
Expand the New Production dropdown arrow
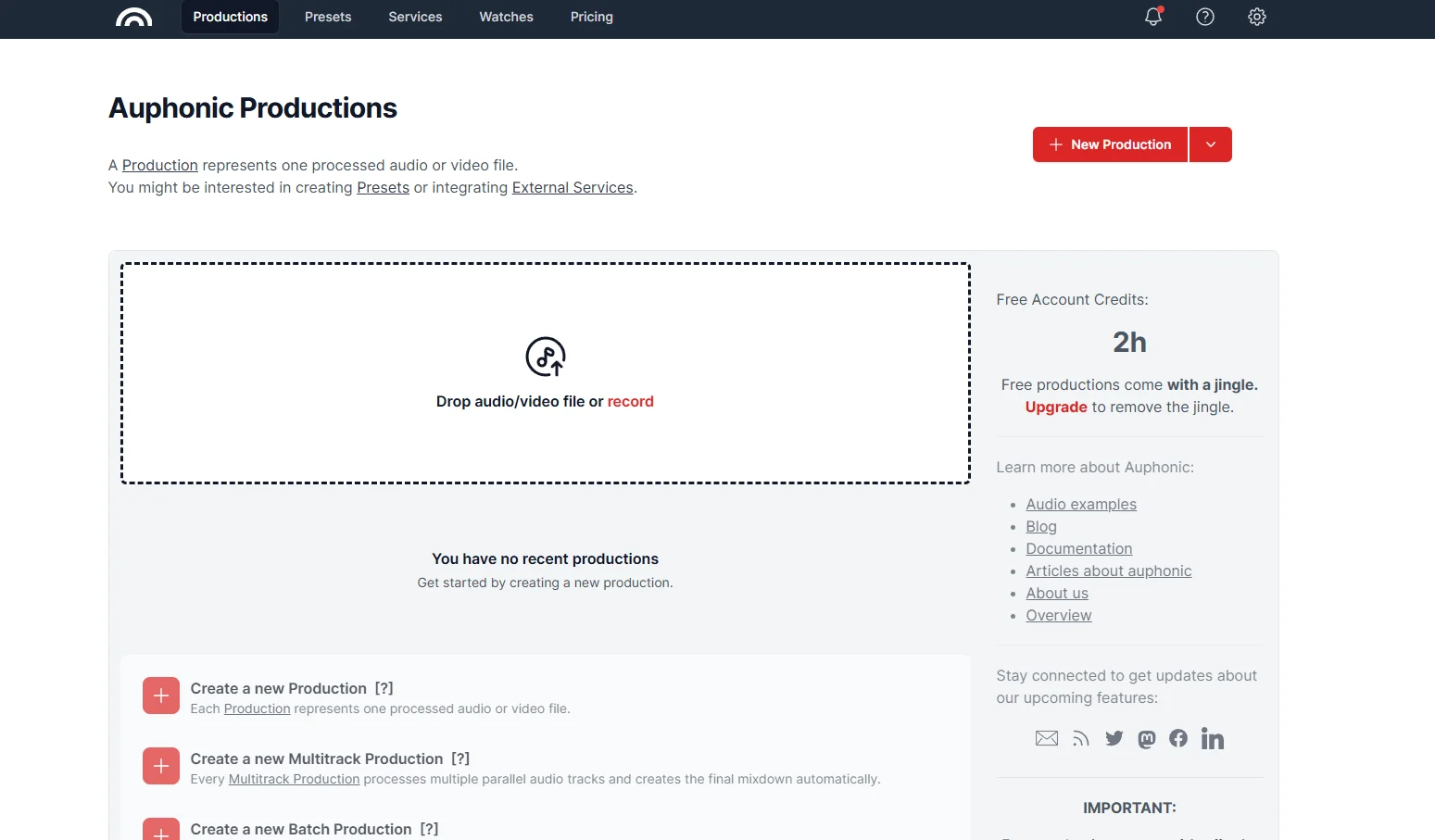[x=1211, y=144]
